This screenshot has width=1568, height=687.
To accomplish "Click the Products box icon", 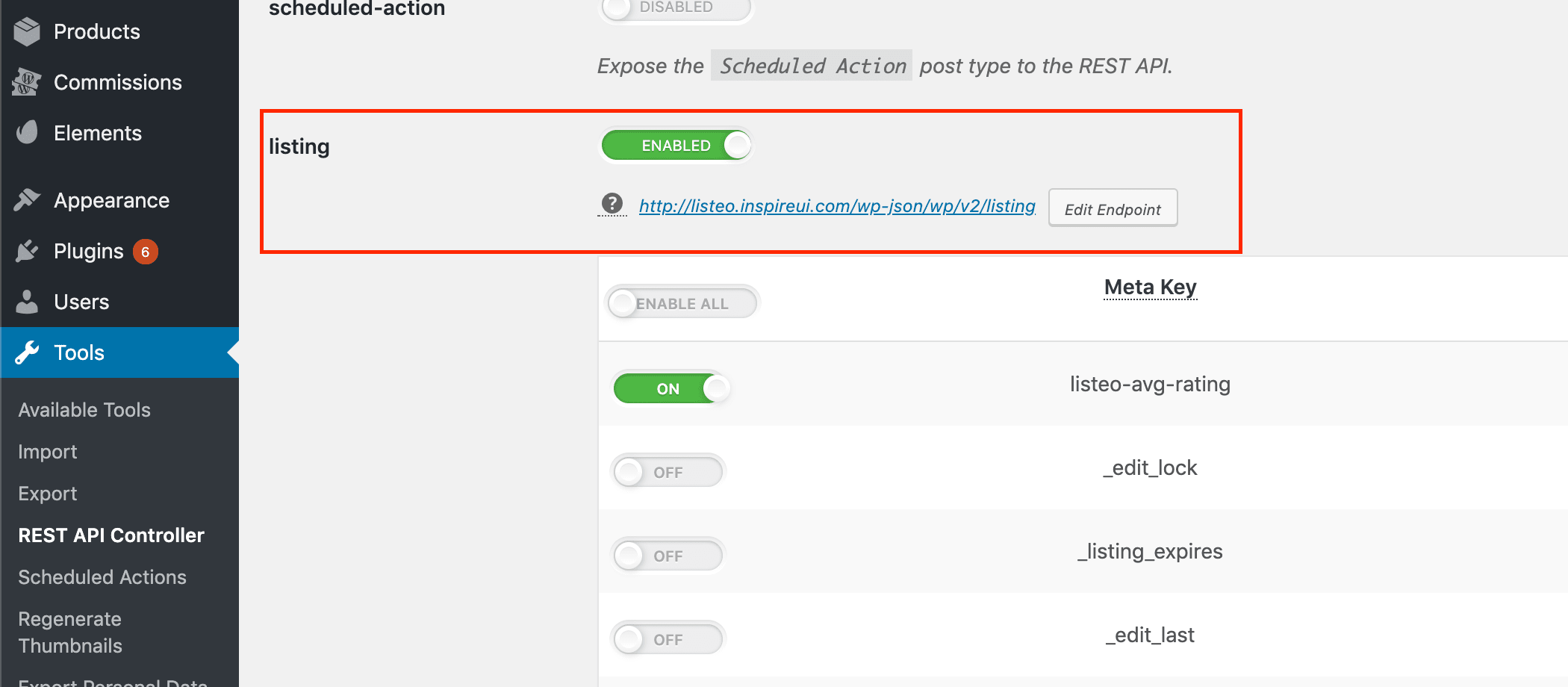I will (x=27, y=31).
